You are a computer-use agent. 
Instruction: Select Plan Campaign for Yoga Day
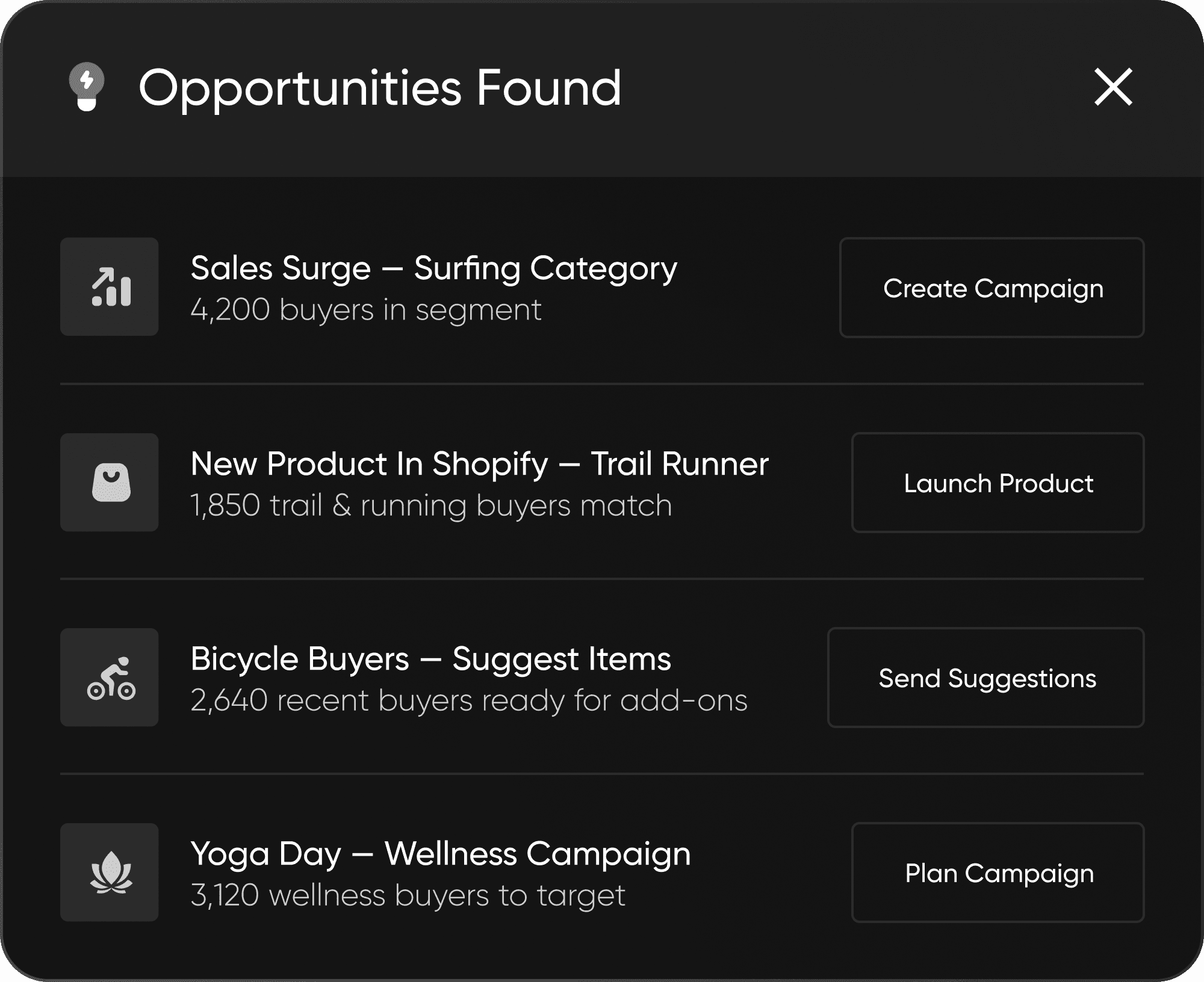998,872
